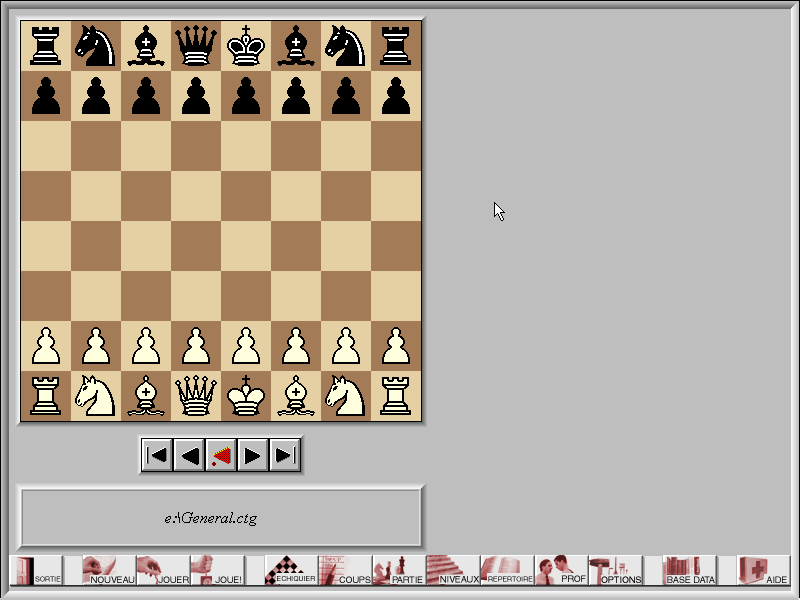This screenshot has width=800, height=600.
Task: Select the black knight on b8
Action: 96,46
